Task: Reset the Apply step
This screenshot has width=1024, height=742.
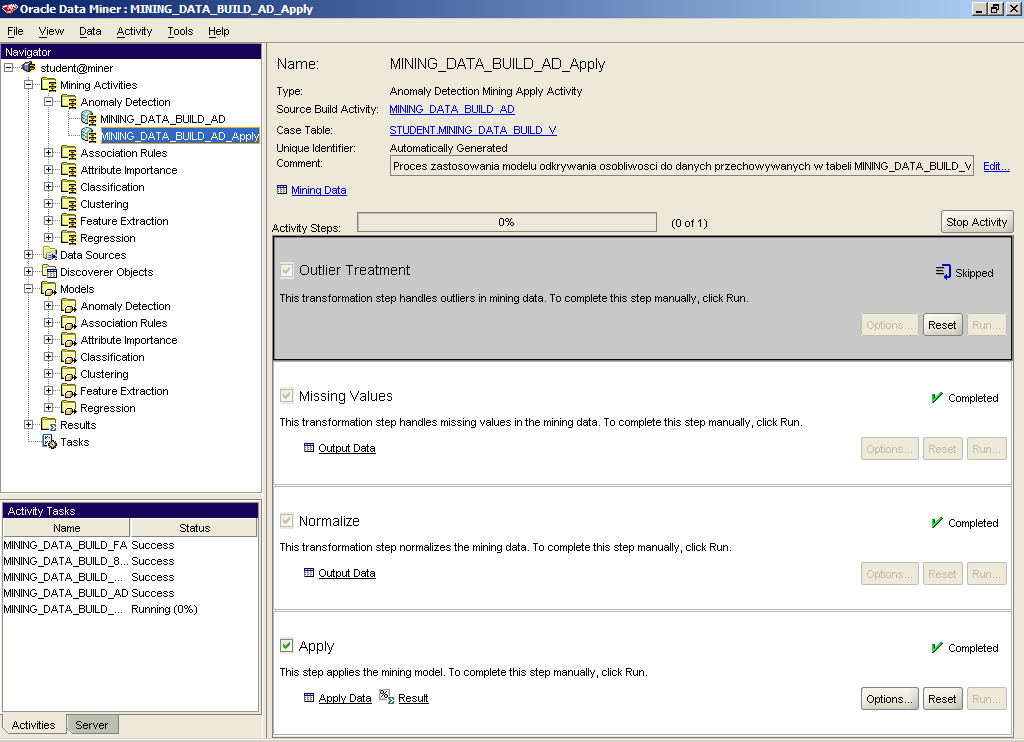Action: point(942,699)
